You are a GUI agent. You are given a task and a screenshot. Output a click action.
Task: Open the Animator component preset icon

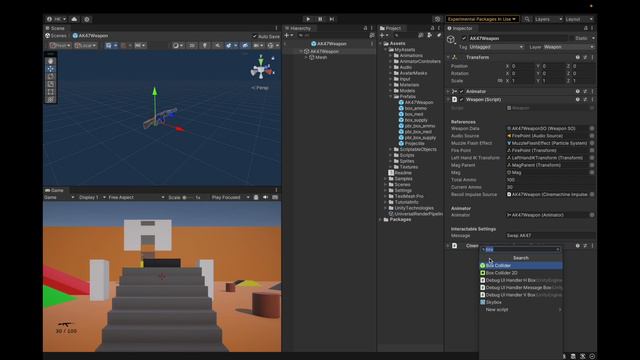(x=585, y=91)
